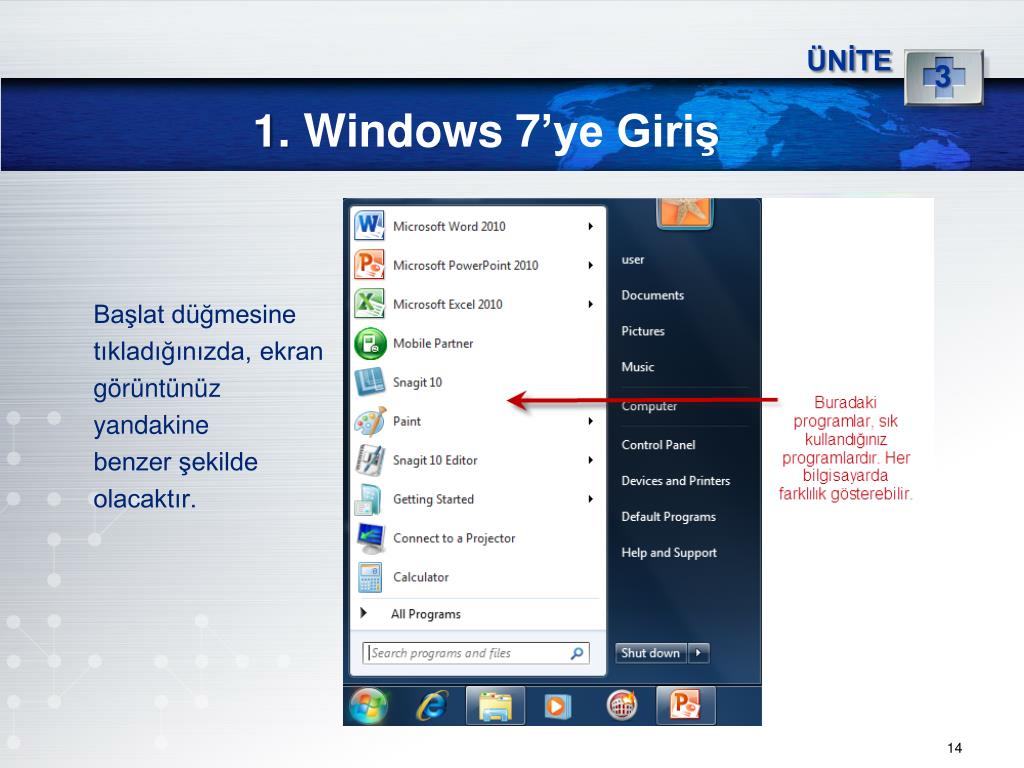
Task: Select Connect to a Projector entry
Action: pyautogui.click(x=477, y=538)
